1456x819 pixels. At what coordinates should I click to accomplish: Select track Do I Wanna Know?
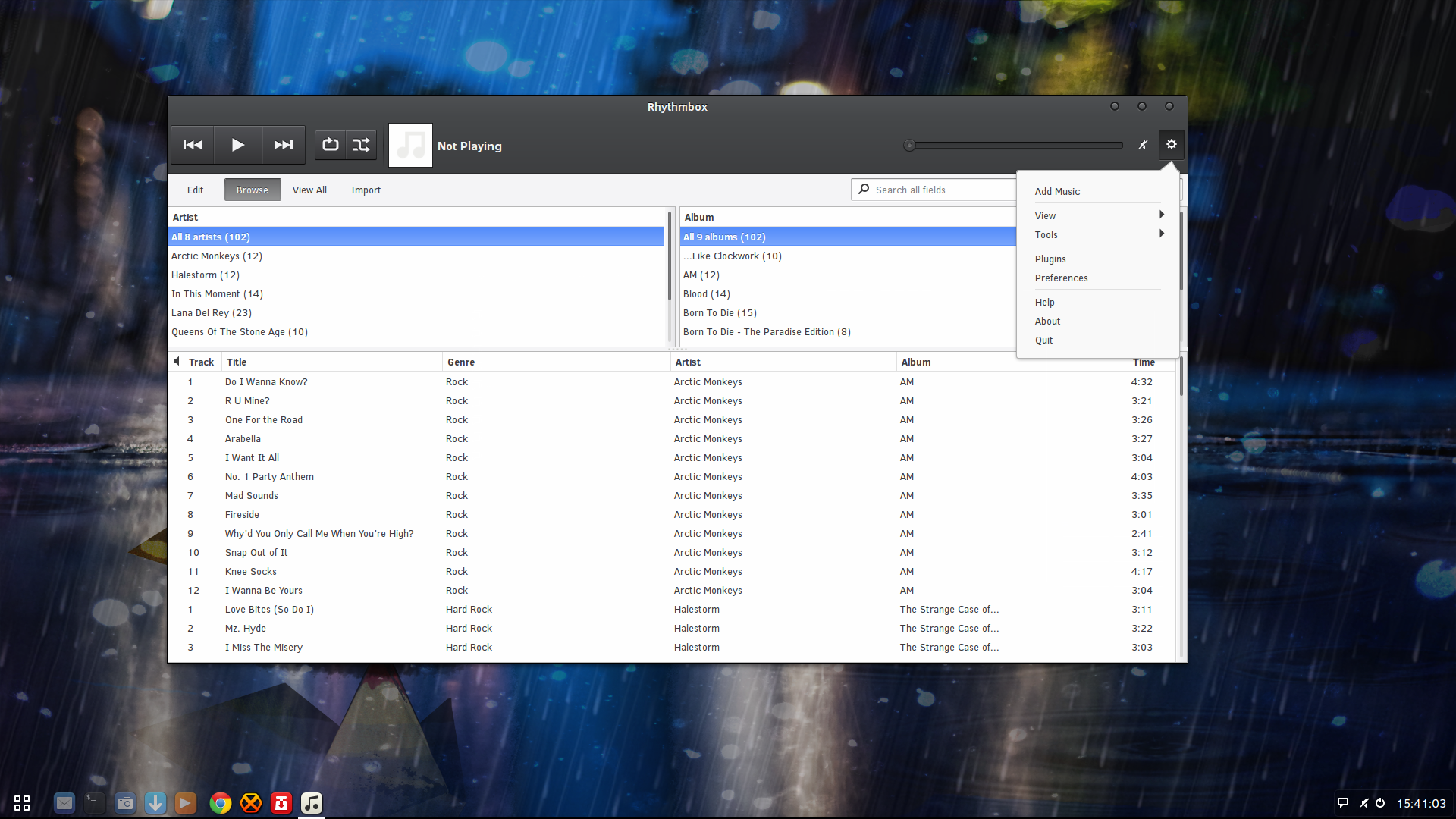[672, 382]
